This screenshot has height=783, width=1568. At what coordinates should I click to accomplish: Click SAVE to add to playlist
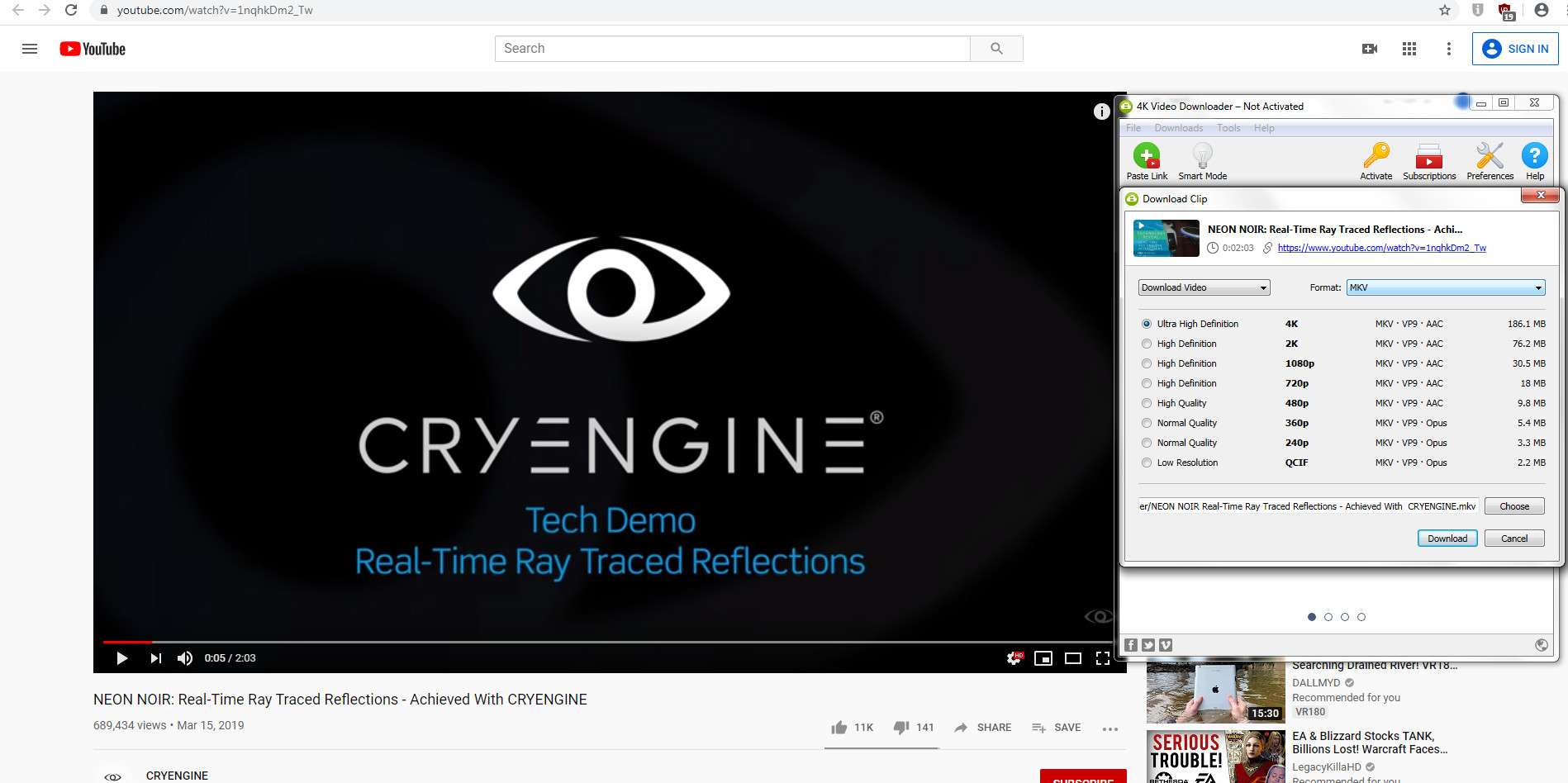pyautogui.click(x=1056, y=728)
